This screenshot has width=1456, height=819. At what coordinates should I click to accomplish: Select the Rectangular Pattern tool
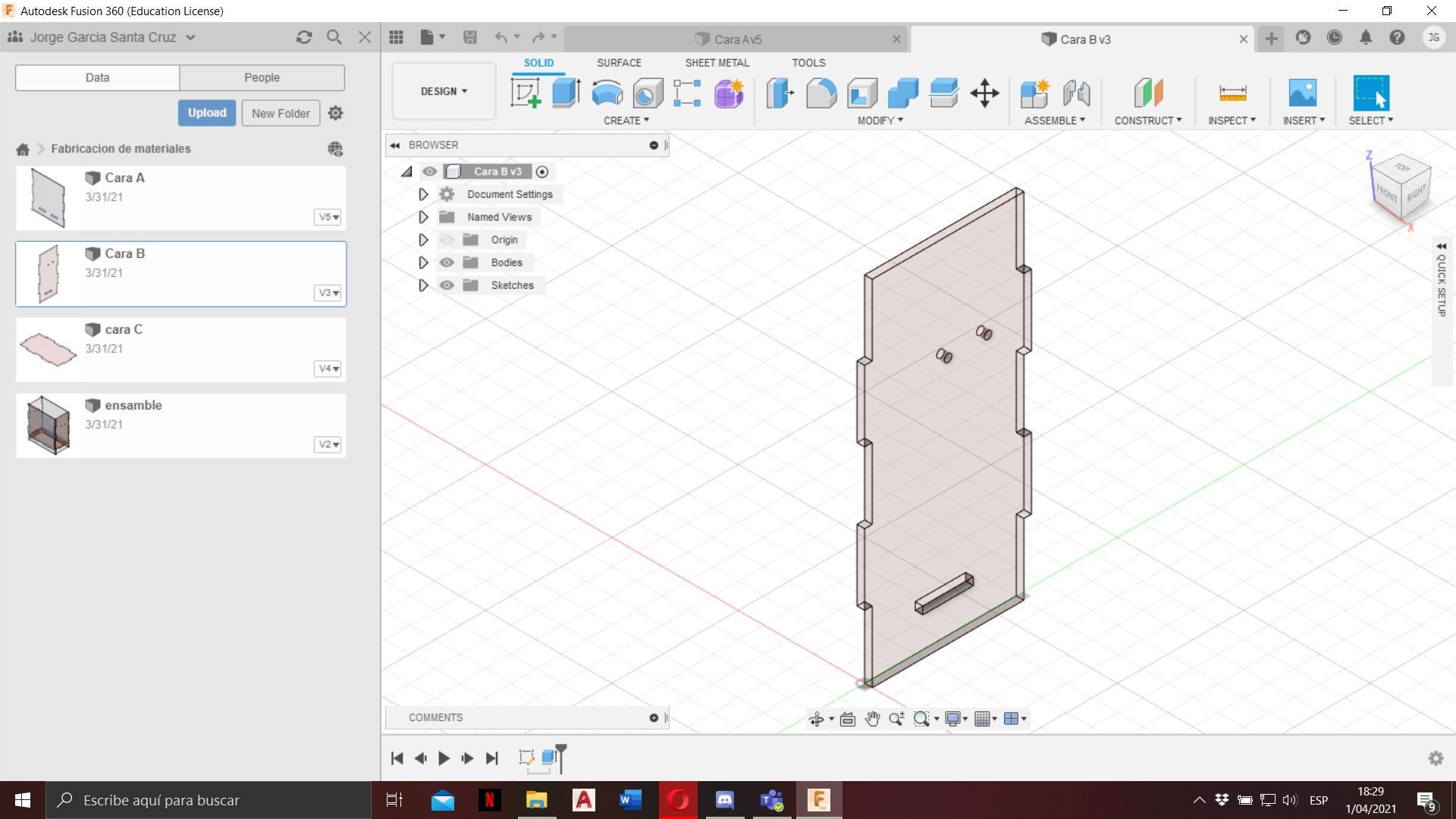tap(687, 93)
